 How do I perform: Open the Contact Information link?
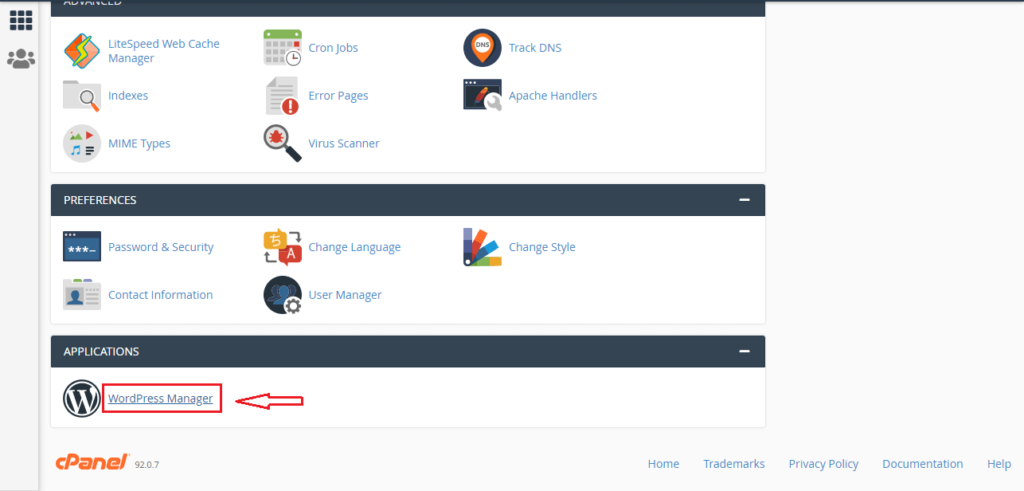[161, 294]
